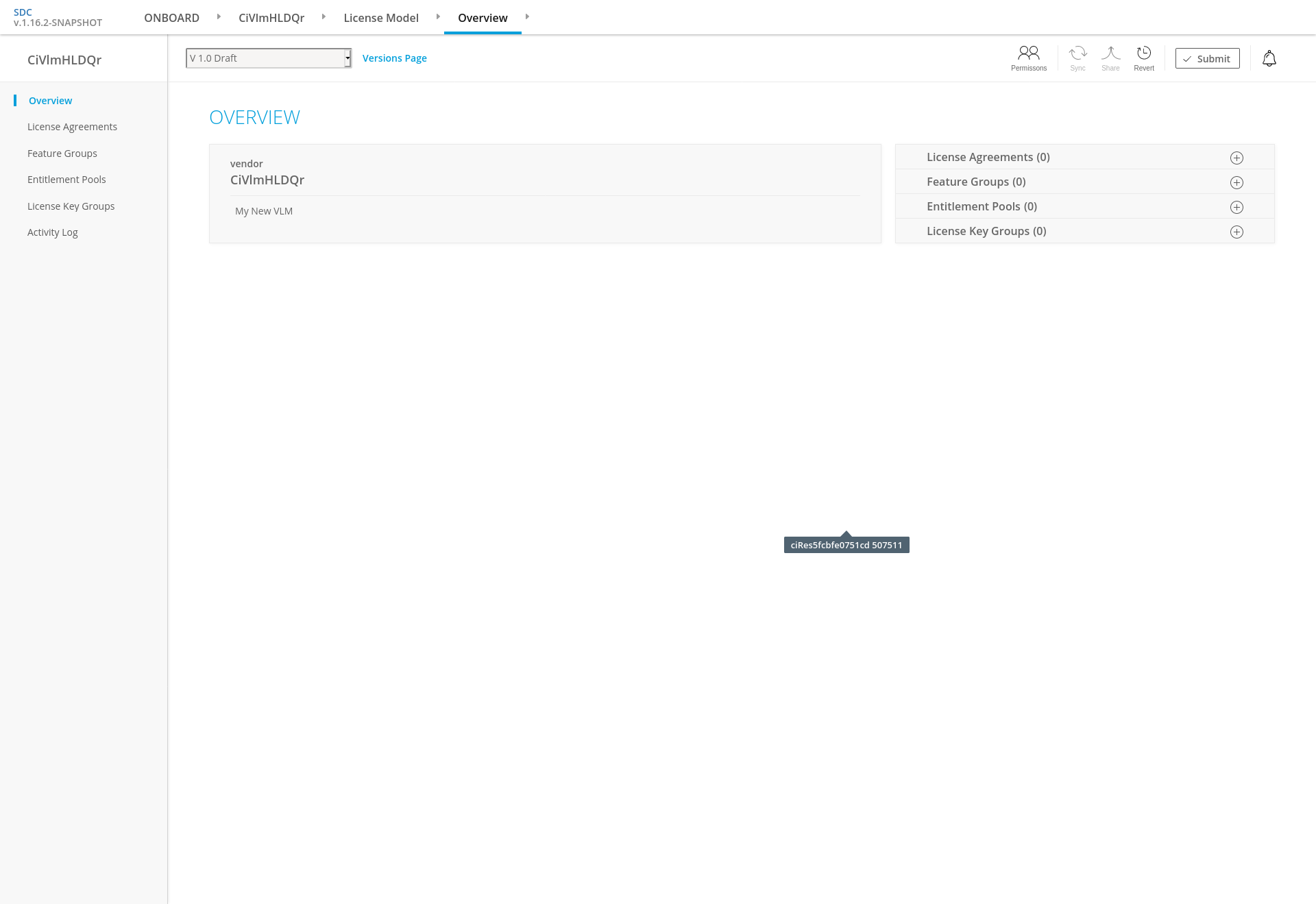Image resolution: width=1316 pixels, height=904 pixels.
Task: Expand arrow after Overview breadcrumb
Action: [x=527, y=16]
